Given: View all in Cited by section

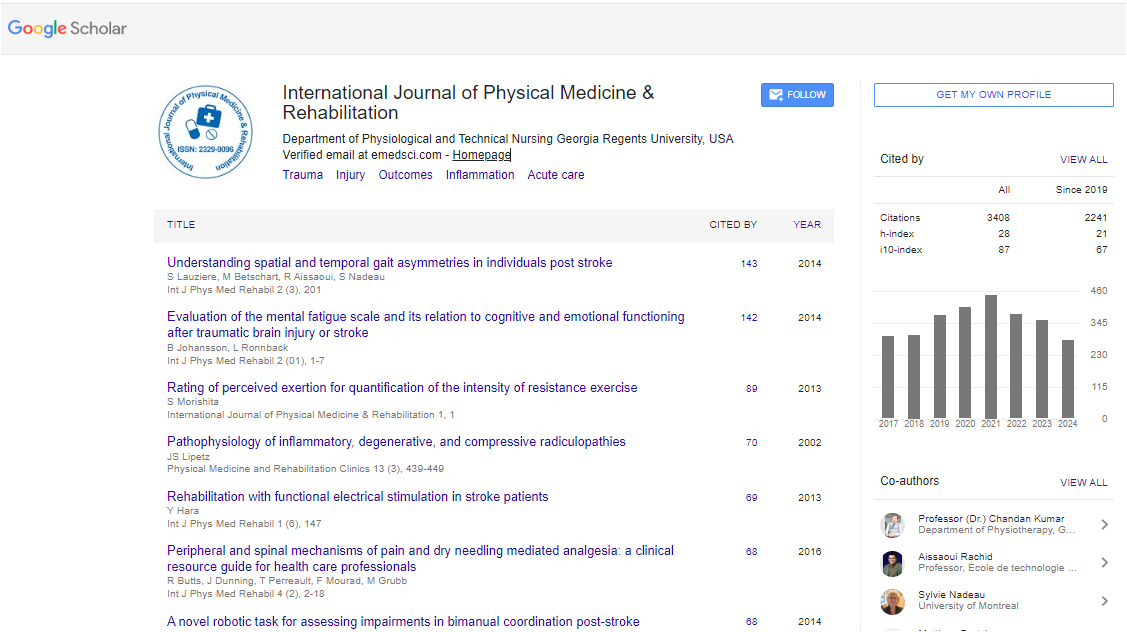Looking at the screenshot, I should (1083, 160).
